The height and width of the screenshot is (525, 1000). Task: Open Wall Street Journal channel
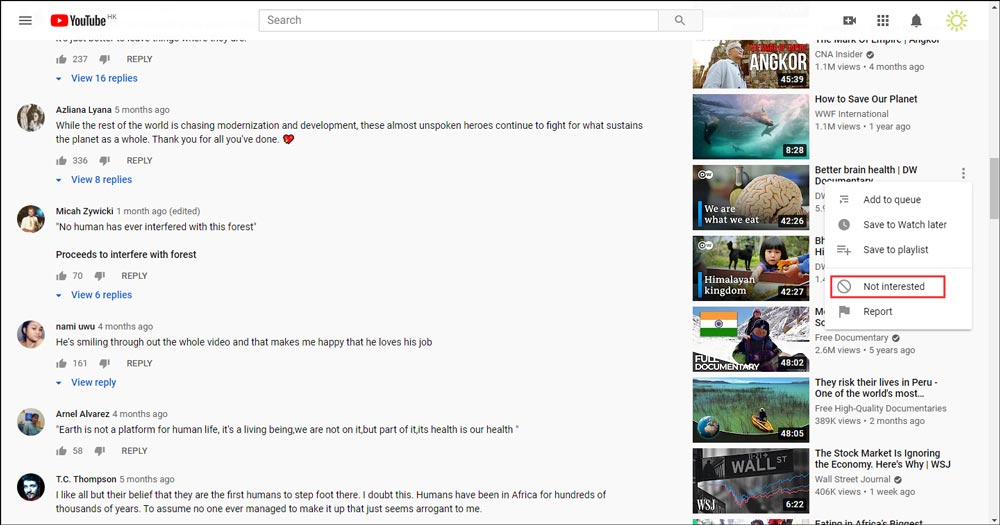[852, 479]
